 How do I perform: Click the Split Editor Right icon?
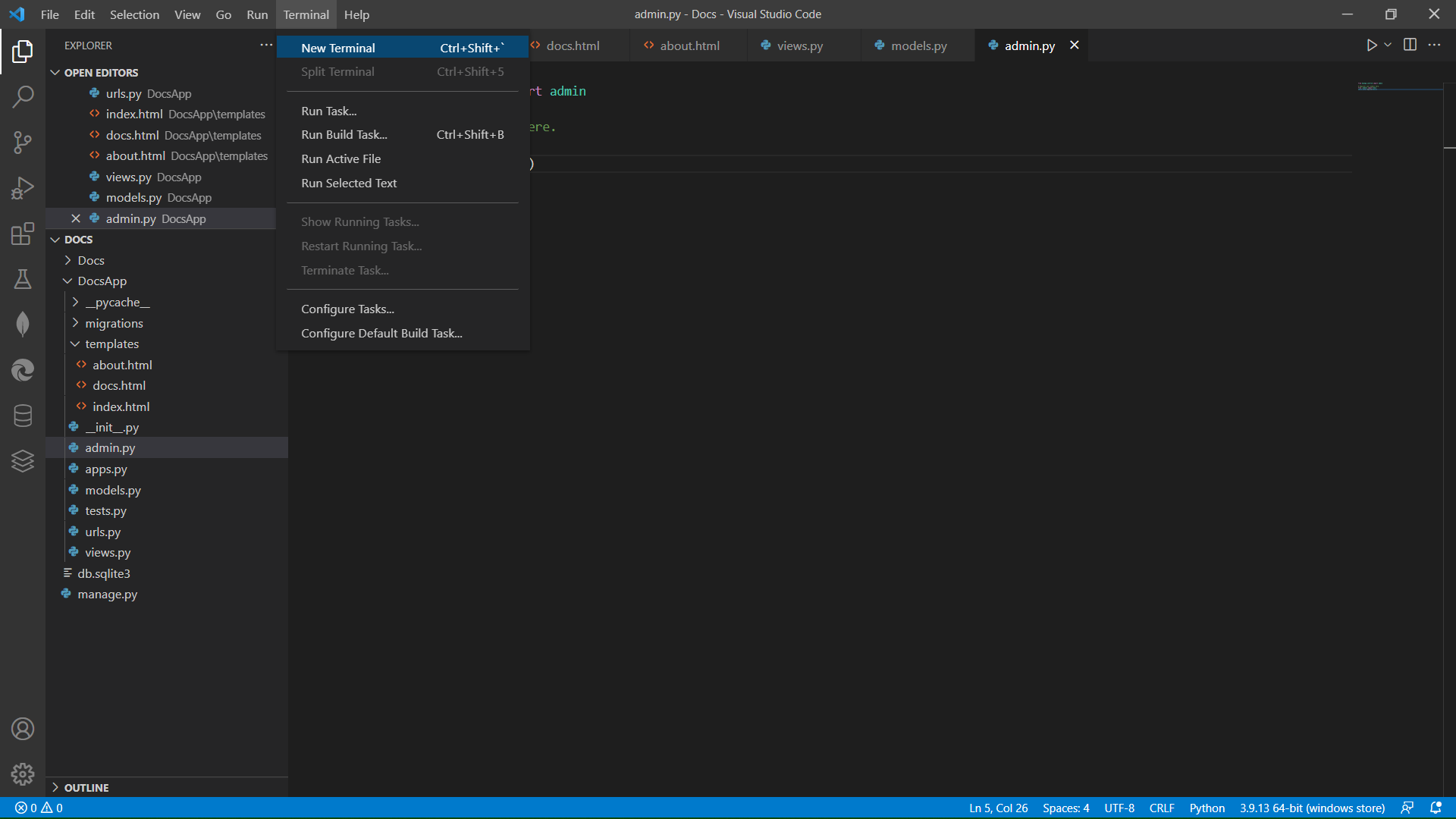(x=1410, y=45)
